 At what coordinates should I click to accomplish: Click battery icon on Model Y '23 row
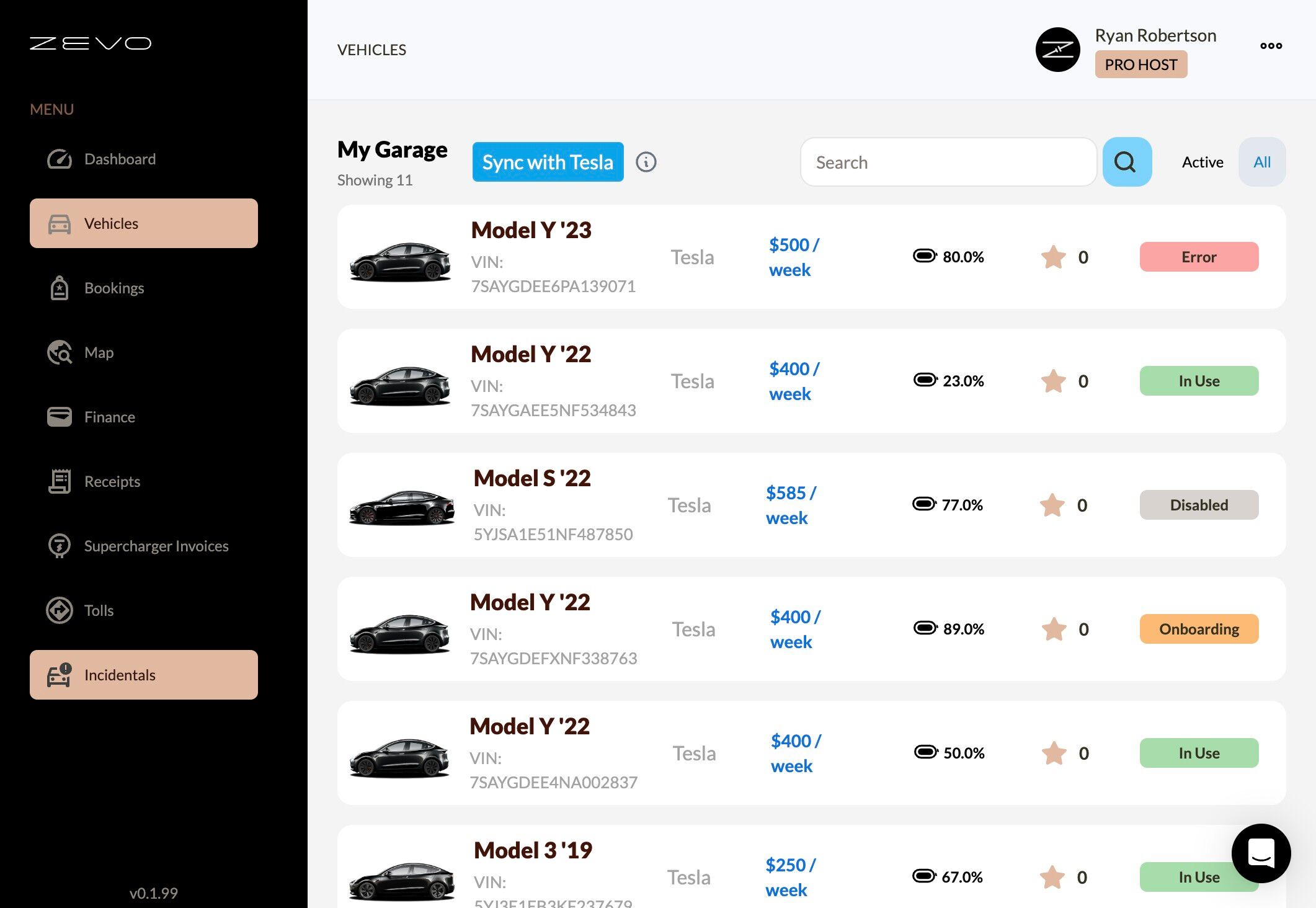pos(925,256)
